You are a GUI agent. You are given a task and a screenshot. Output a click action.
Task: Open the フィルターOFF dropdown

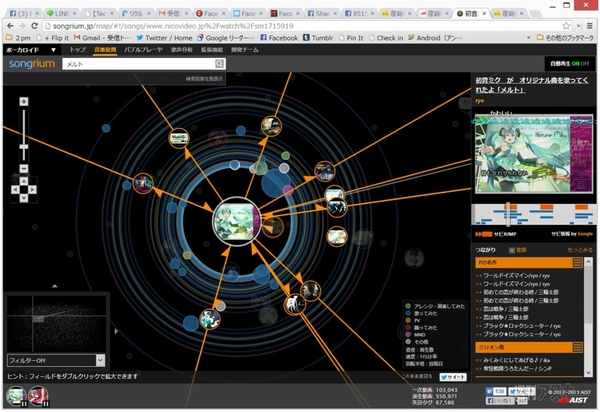tap(56, 360)
